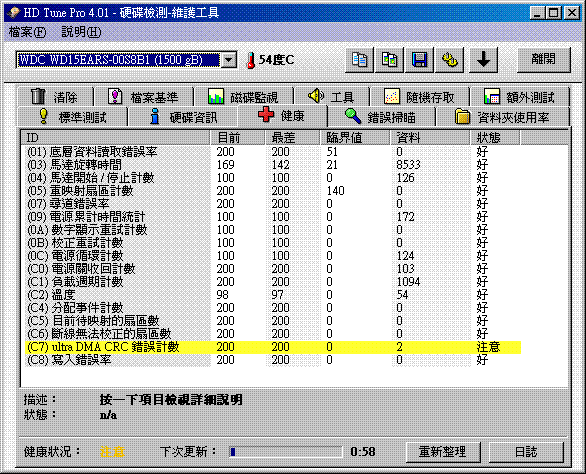Click the copy text to clipboard icon
Image resolution: width=586 pixels, height=474 pixels.
359,59
